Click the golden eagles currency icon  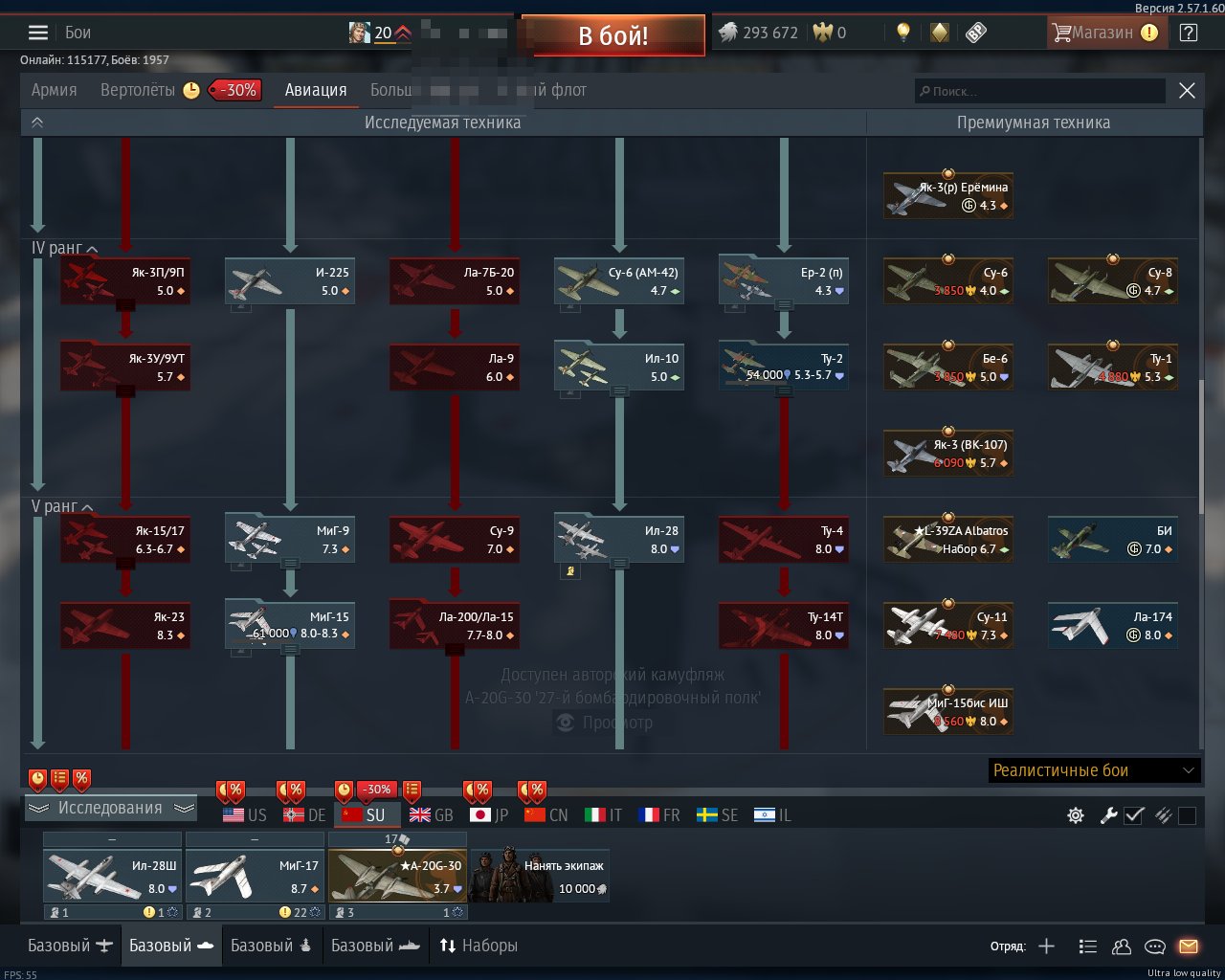coord(822,33)
